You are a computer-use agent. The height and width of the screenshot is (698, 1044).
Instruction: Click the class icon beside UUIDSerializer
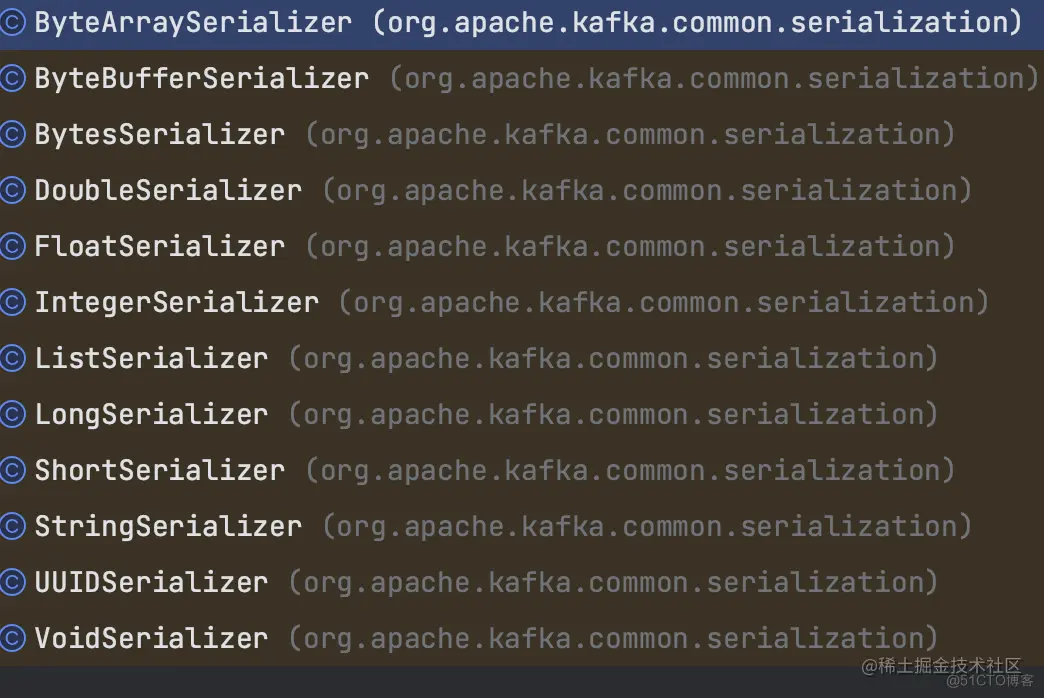point(12,582)
